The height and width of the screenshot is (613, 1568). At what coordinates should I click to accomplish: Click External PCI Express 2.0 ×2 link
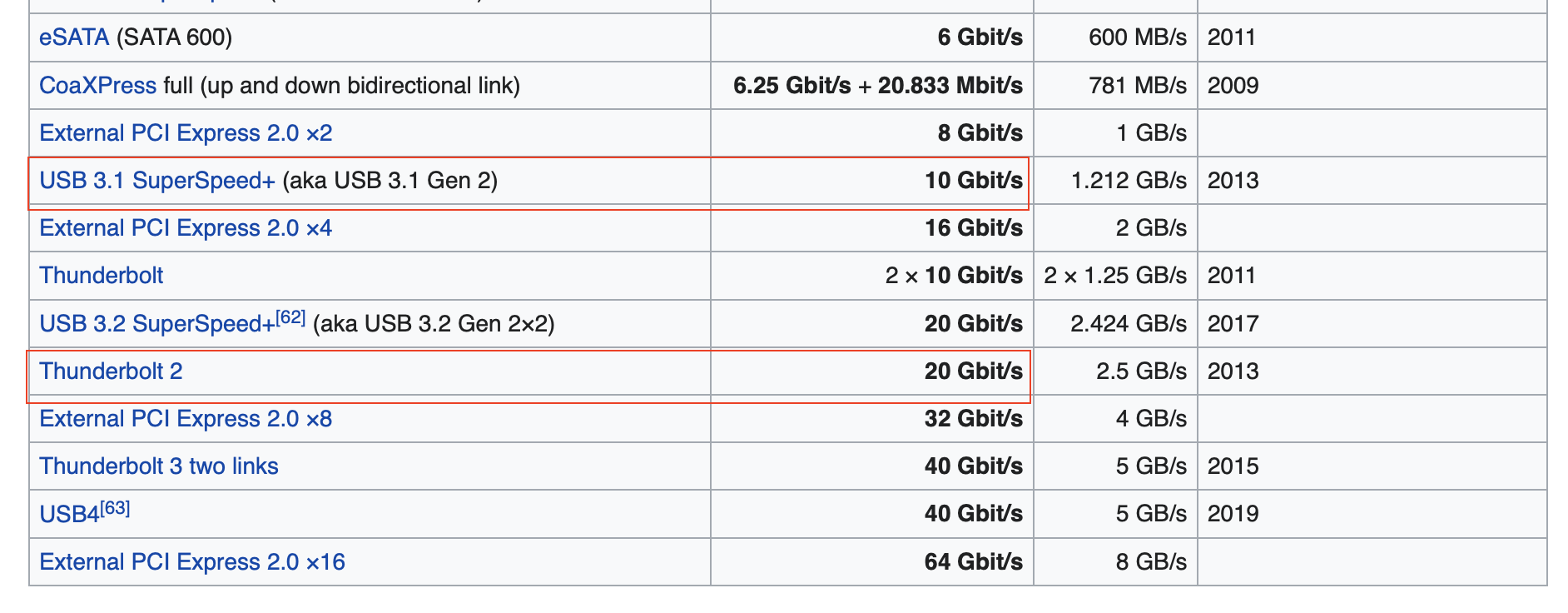point(186,133)
